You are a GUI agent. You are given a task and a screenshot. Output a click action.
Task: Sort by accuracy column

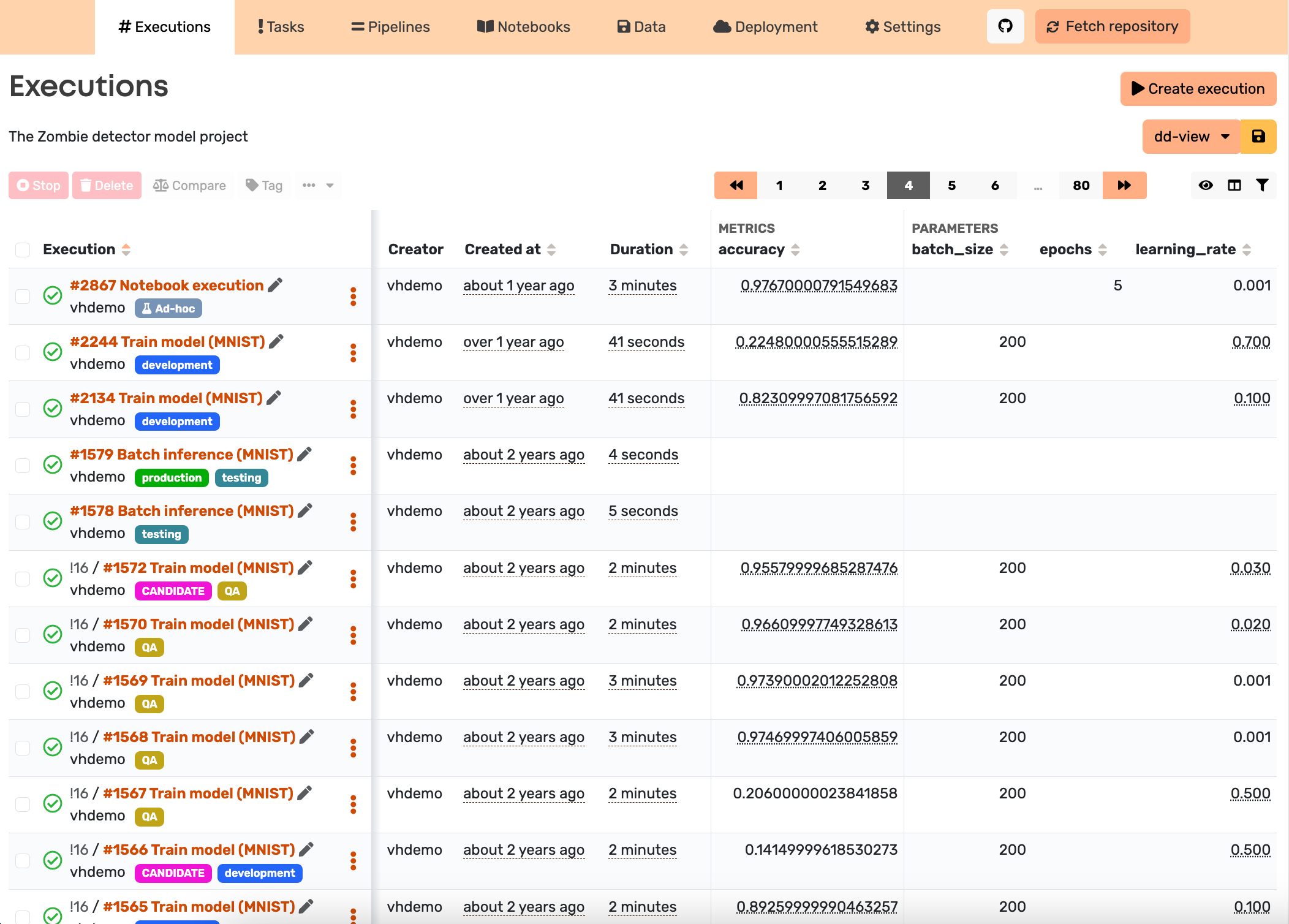(795, 249)
